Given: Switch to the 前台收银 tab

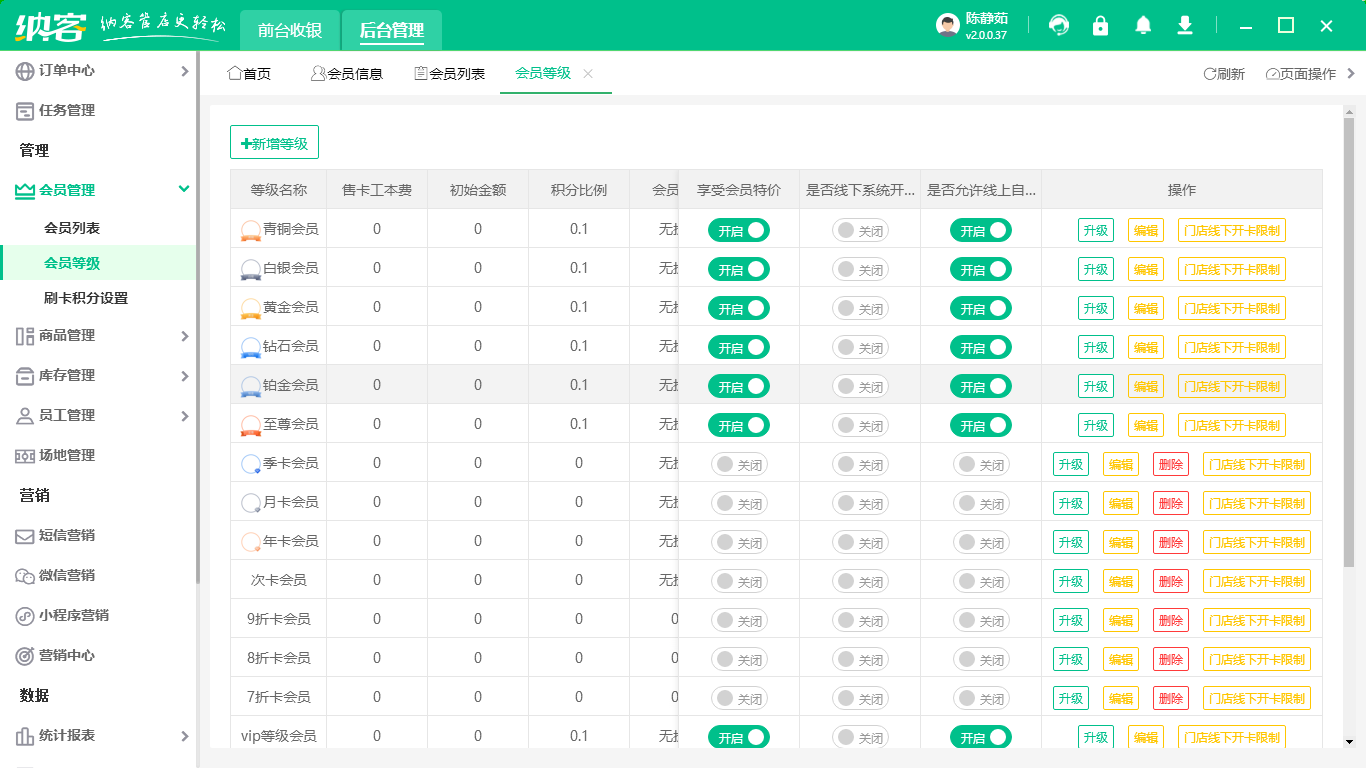Looking at the screenshot, I should pos(290,30).
